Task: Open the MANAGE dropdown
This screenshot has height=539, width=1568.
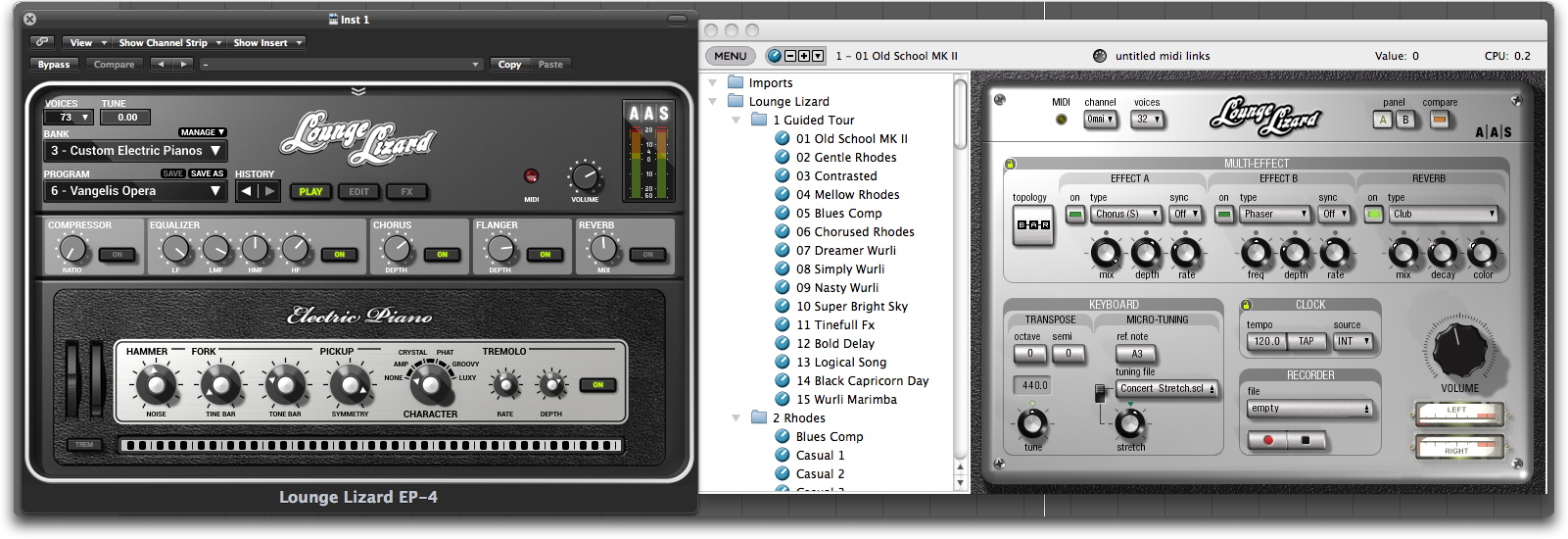Action: pyautogui.click(x=203, y=132)
